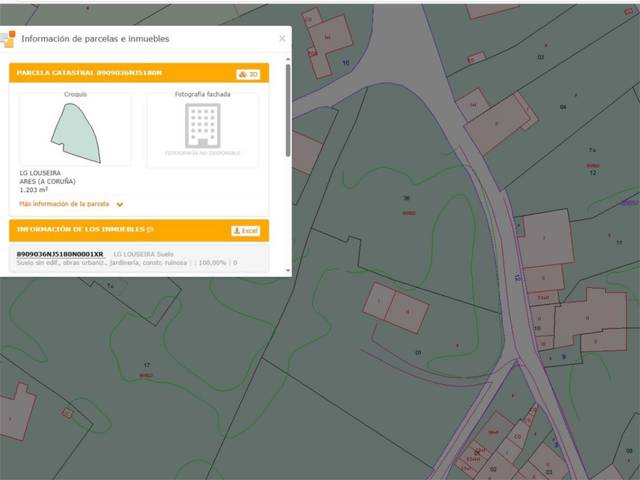
Task: Select parcel 04 on the map
Action: [562, 107]
